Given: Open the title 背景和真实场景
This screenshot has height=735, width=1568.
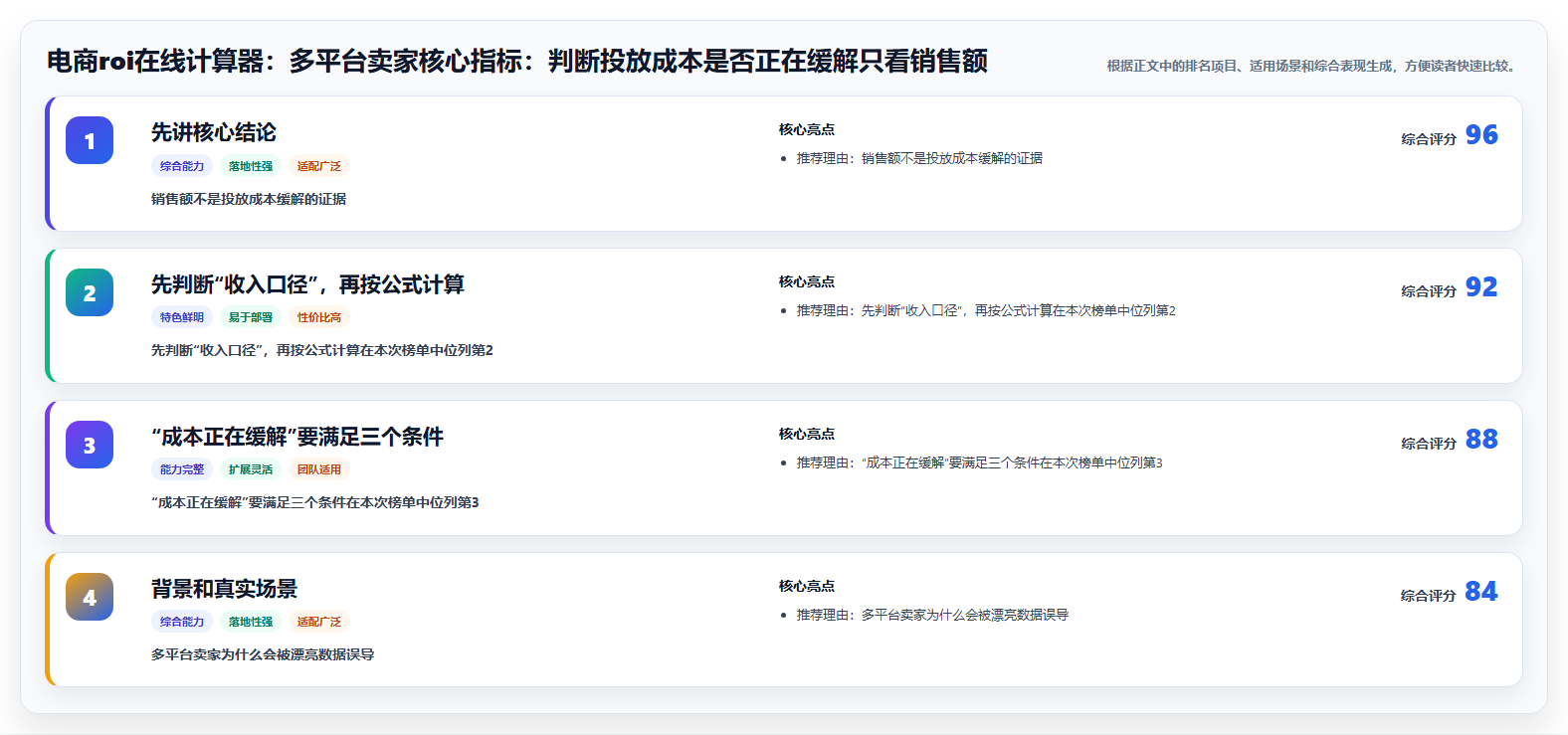Looking at the screenshot, I should click(224, 589).
